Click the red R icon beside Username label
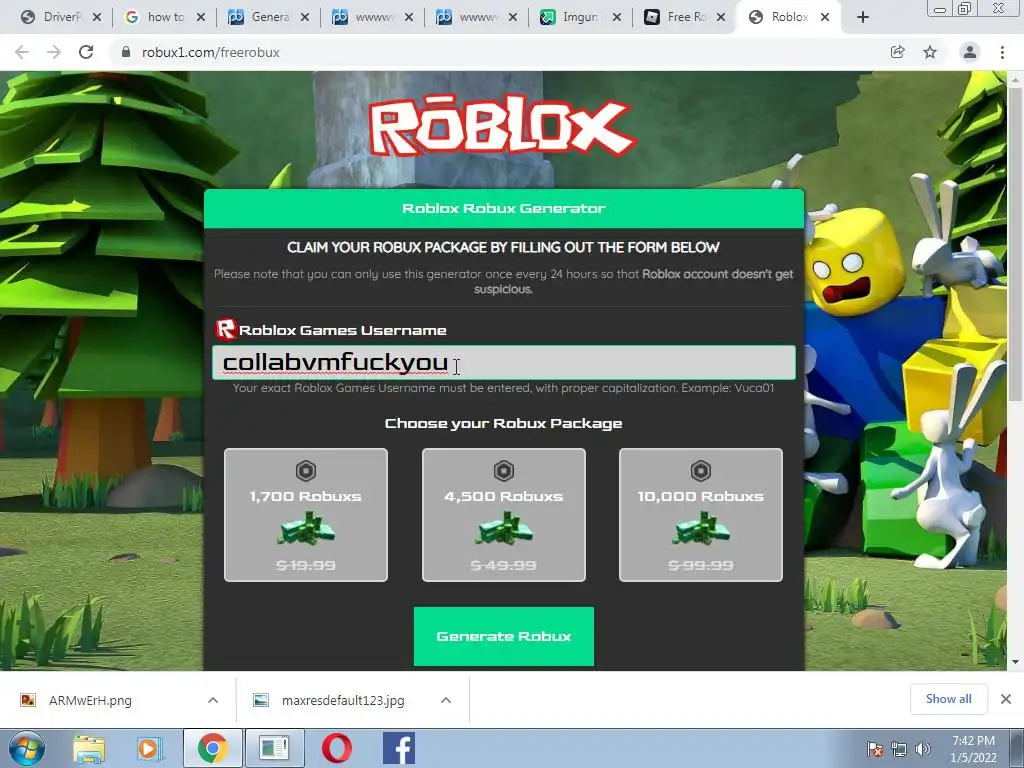1024x768 pixels. click(x=225, y=329)
